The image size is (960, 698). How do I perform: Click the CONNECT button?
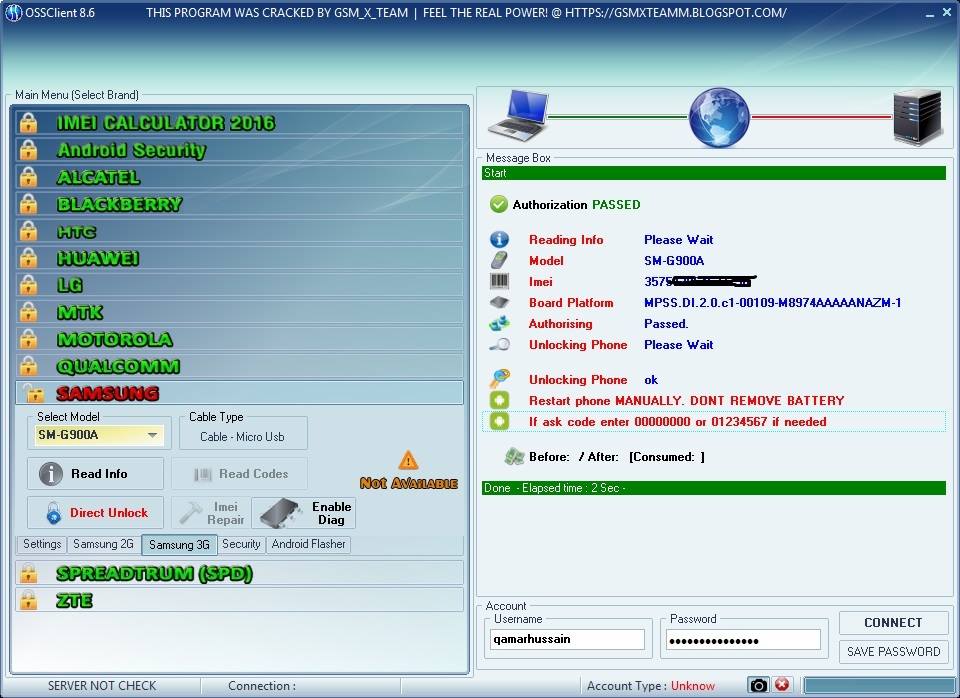point(893,623)
